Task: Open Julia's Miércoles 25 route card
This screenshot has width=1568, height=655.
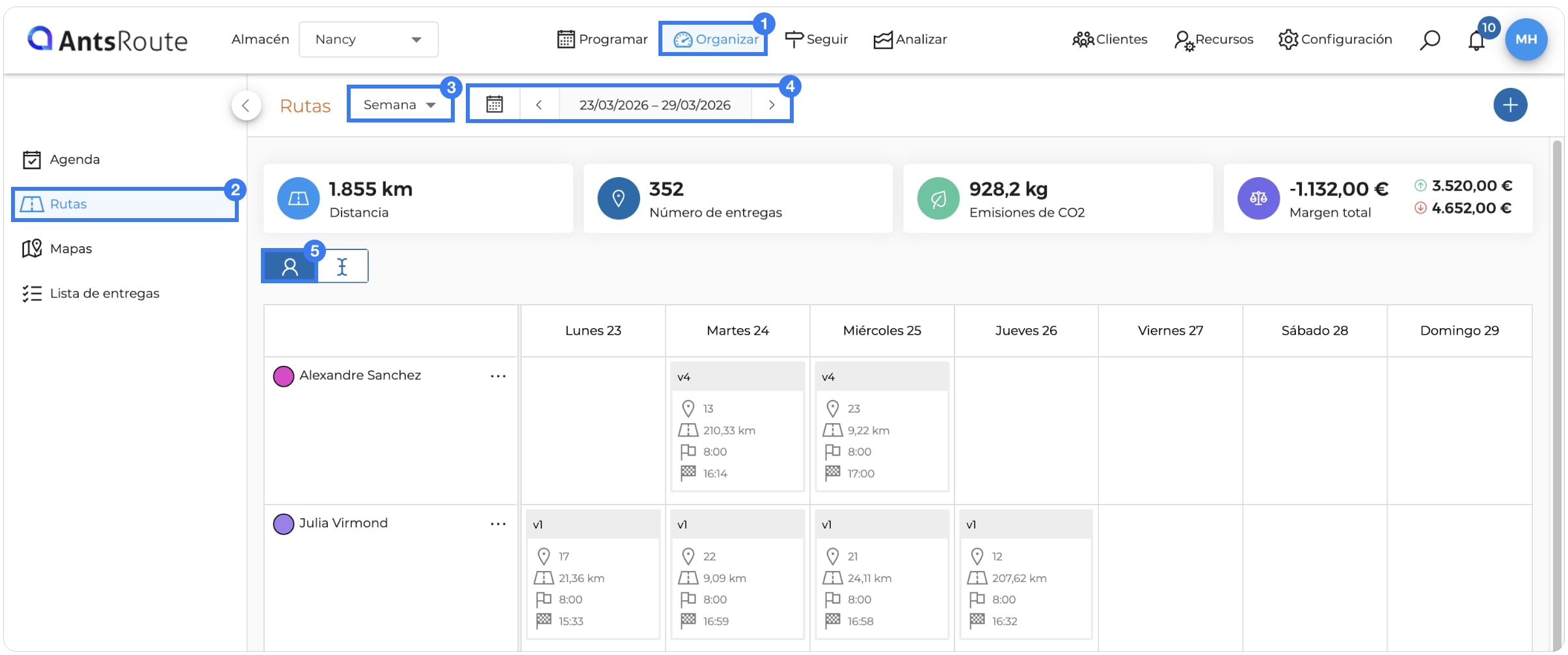Action: click(882, 574)
